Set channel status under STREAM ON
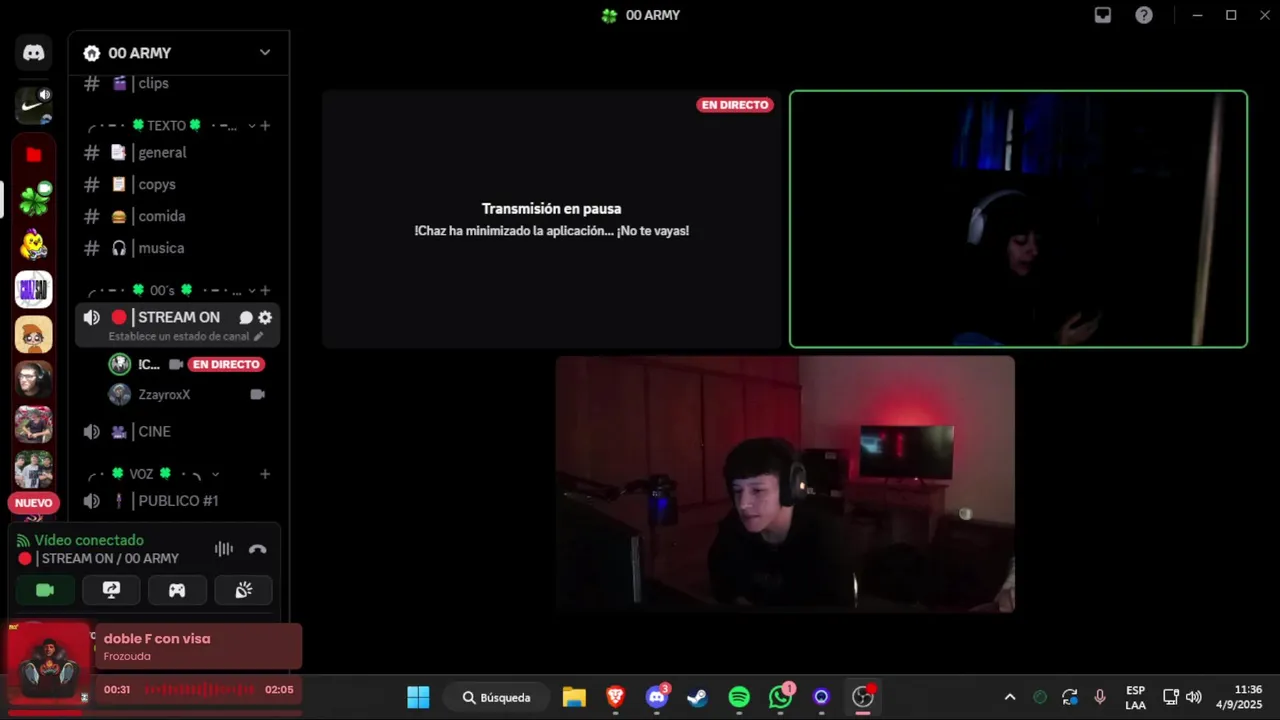Viewport: 1280px width, 720px height. pos(186,336)
